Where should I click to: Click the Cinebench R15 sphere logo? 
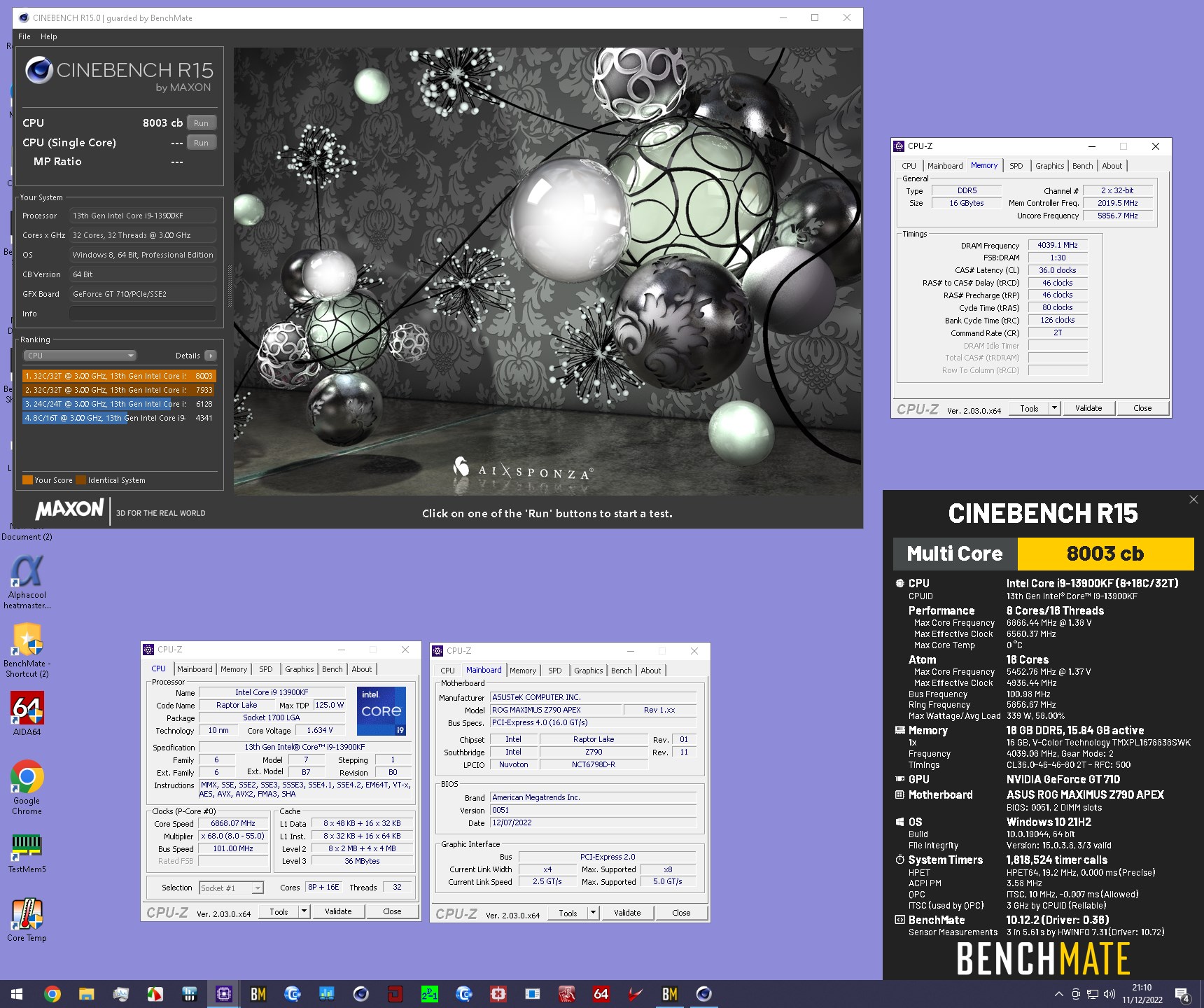click(x=39, y=71)
